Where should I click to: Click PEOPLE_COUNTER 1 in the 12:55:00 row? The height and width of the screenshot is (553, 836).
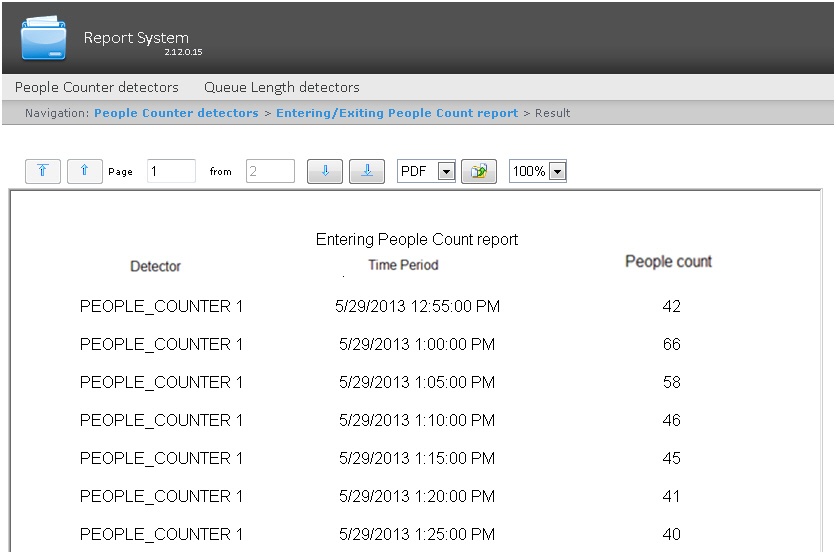(x=161, y=307)
